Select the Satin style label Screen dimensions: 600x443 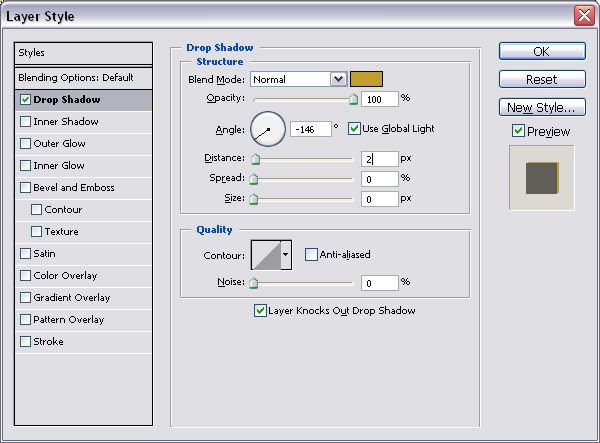click(44, 254)
